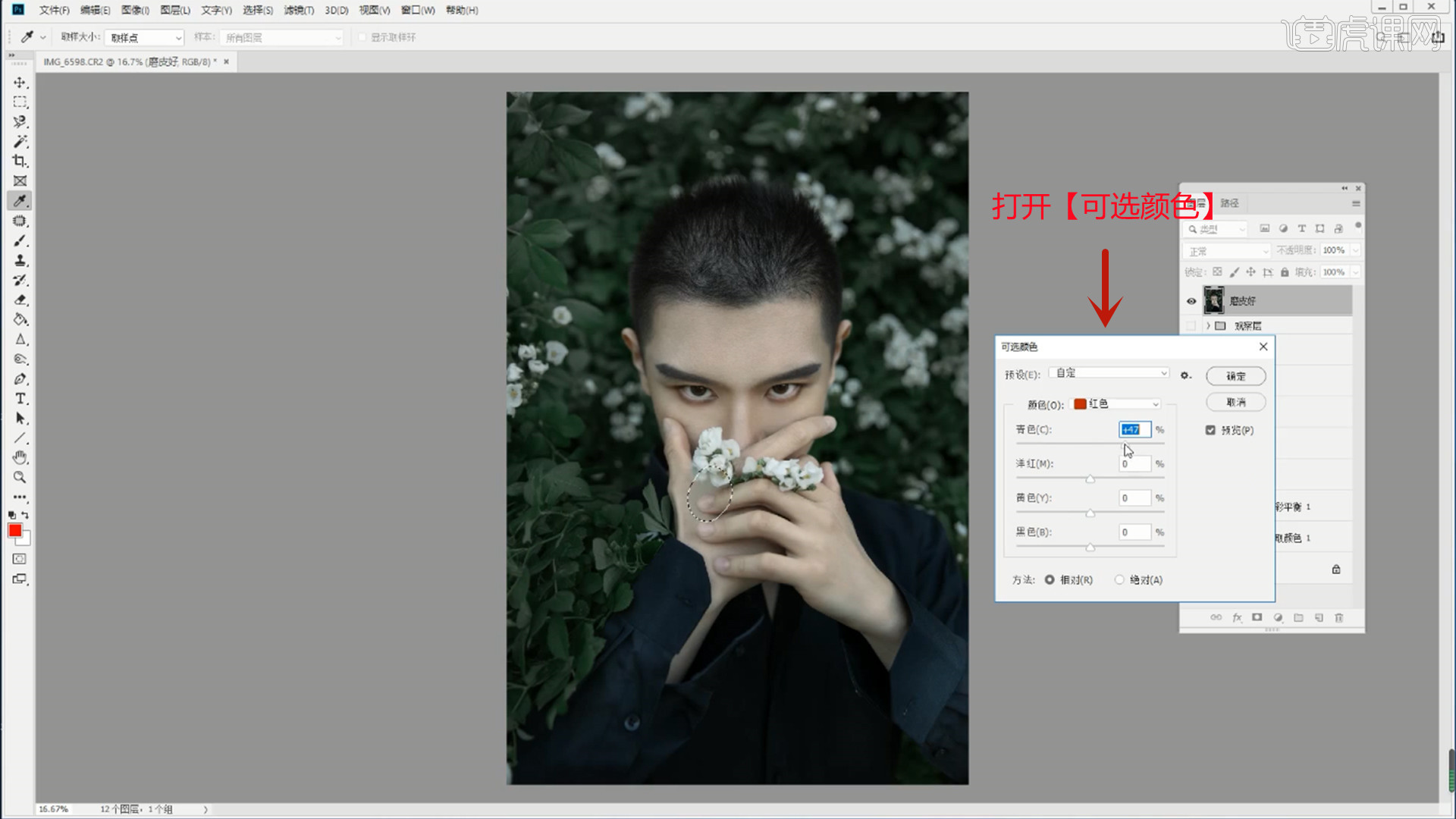Viewport: 1456px width, 819px height.
Task: Open the 预设 preset dropdown
Action: point(1109,373)
